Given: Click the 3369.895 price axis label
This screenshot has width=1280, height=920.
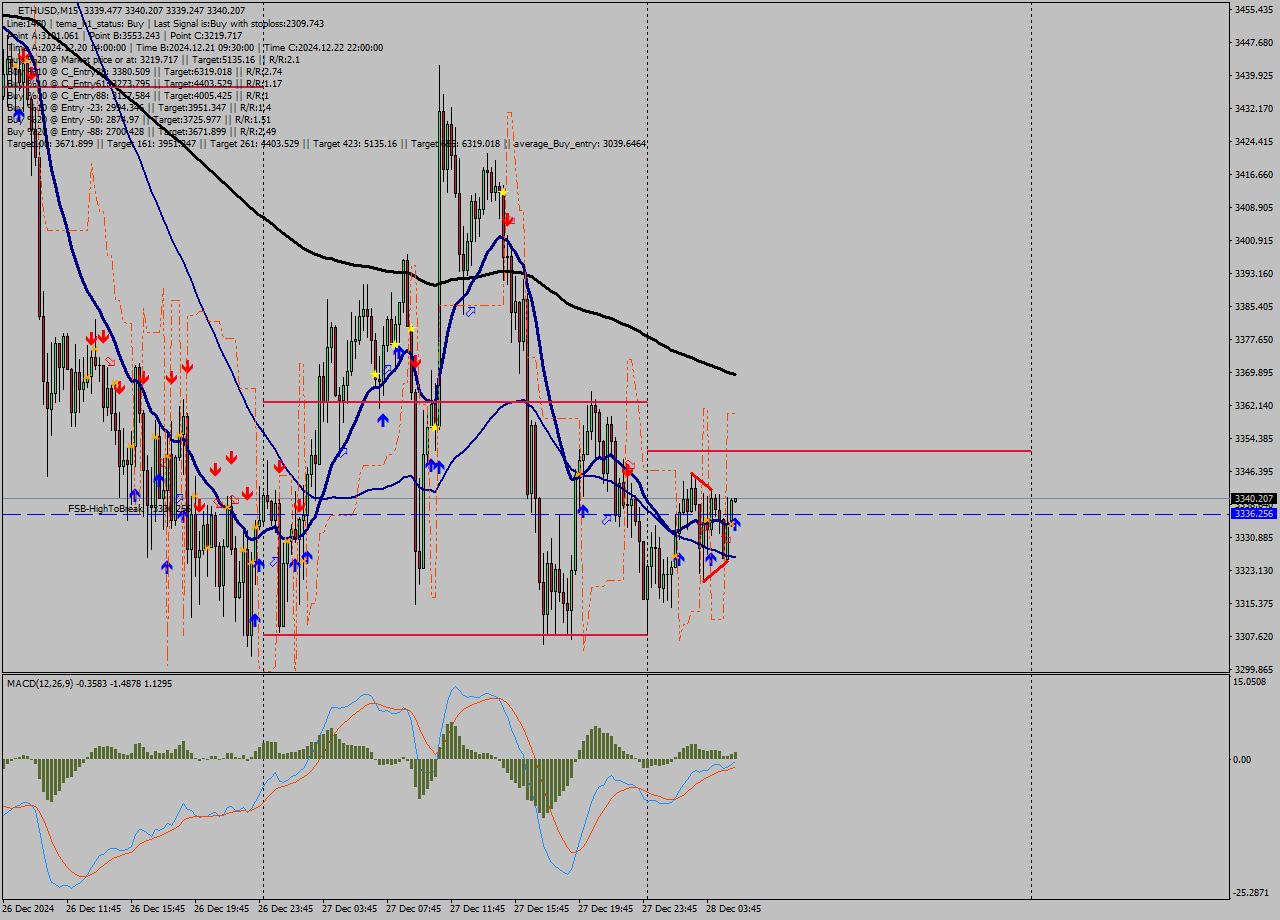Looking at the screenshot, I should click(1254, 372).
